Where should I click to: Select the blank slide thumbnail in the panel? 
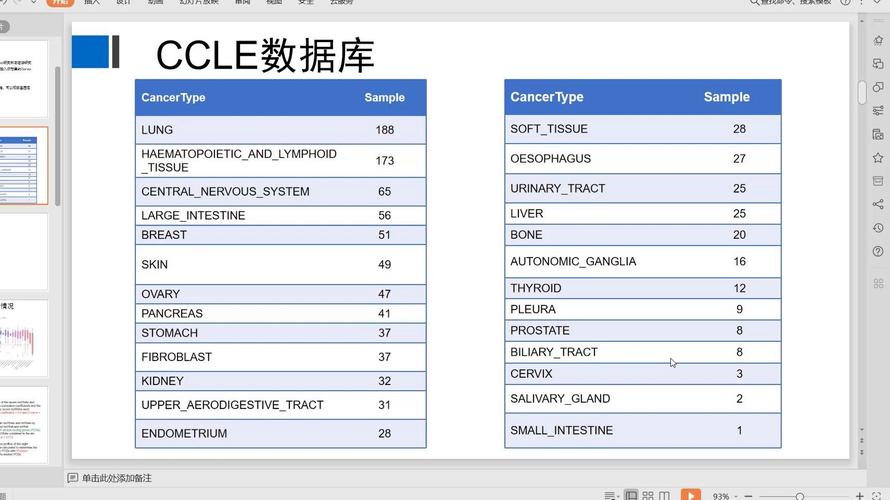(23, 252)
